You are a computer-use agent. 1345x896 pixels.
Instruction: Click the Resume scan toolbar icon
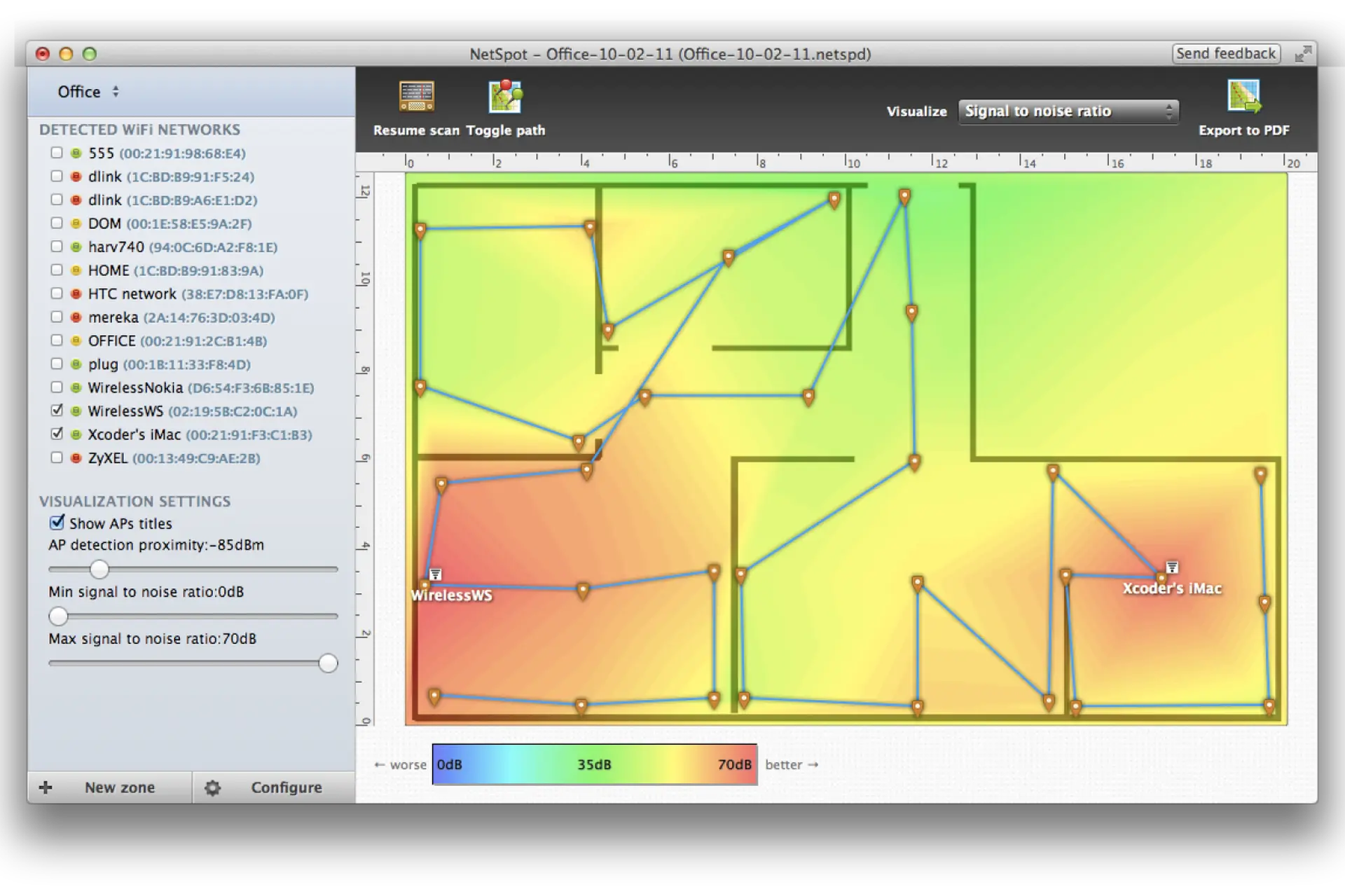(x=416, y=97)
